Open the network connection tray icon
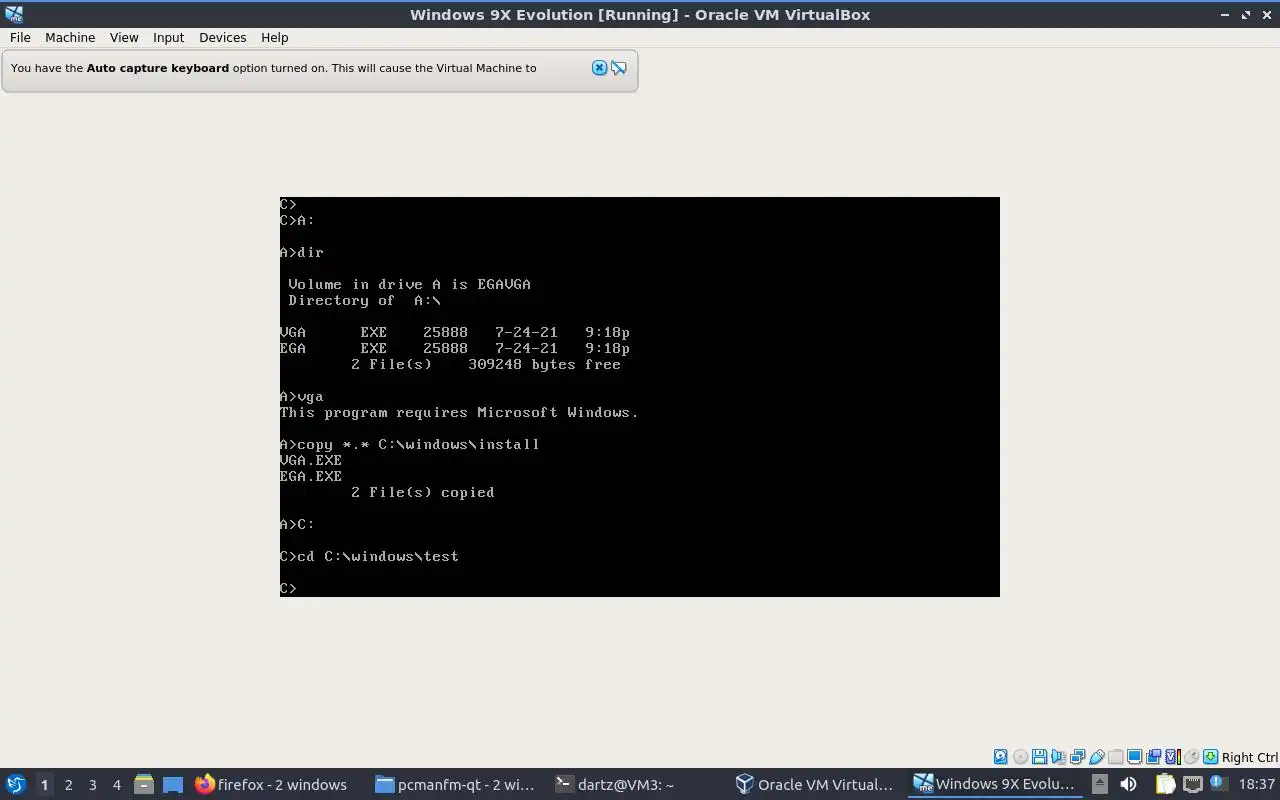 (1193, 784)
